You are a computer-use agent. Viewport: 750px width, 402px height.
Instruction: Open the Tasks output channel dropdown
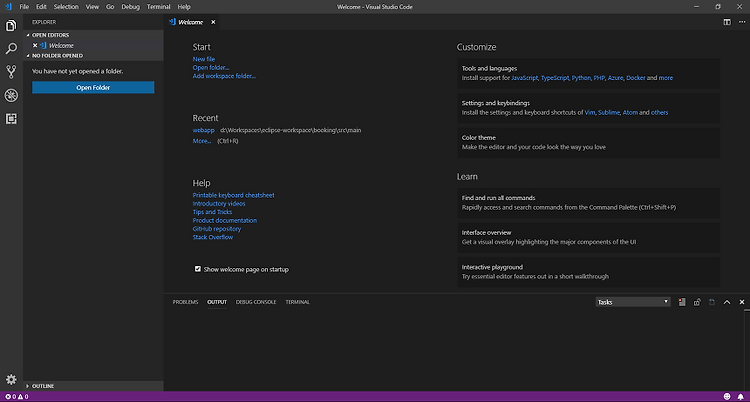coord(633,302)
